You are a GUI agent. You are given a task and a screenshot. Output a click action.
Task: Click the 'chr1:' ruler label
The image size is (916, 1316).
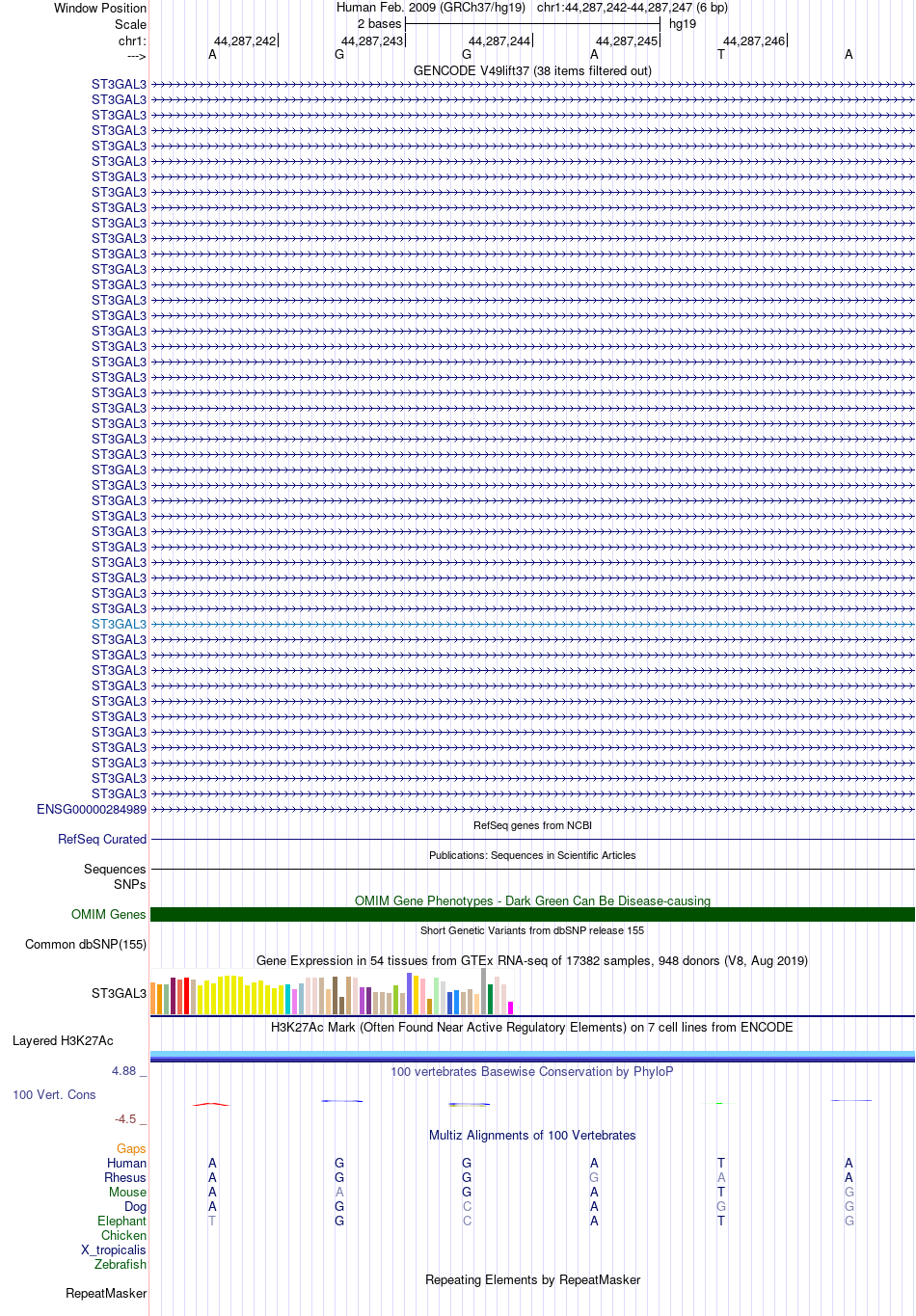[132, 41]
